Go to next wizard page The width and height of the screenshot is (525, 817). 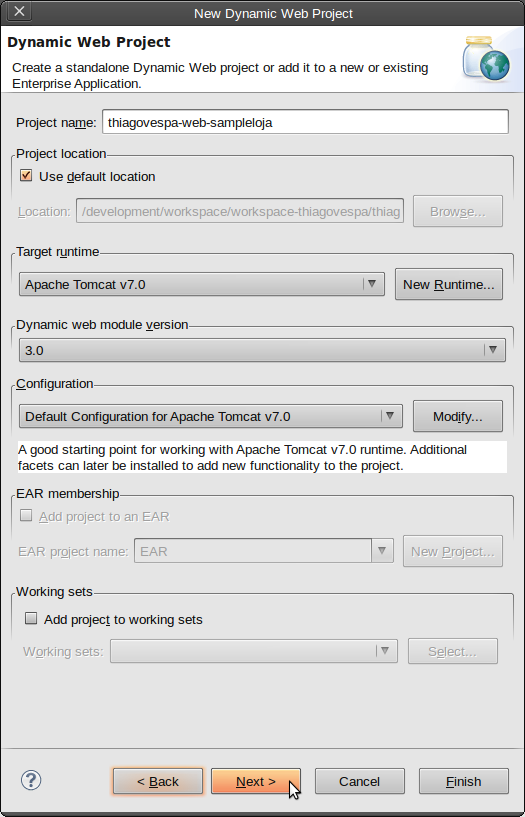(256, 781)
